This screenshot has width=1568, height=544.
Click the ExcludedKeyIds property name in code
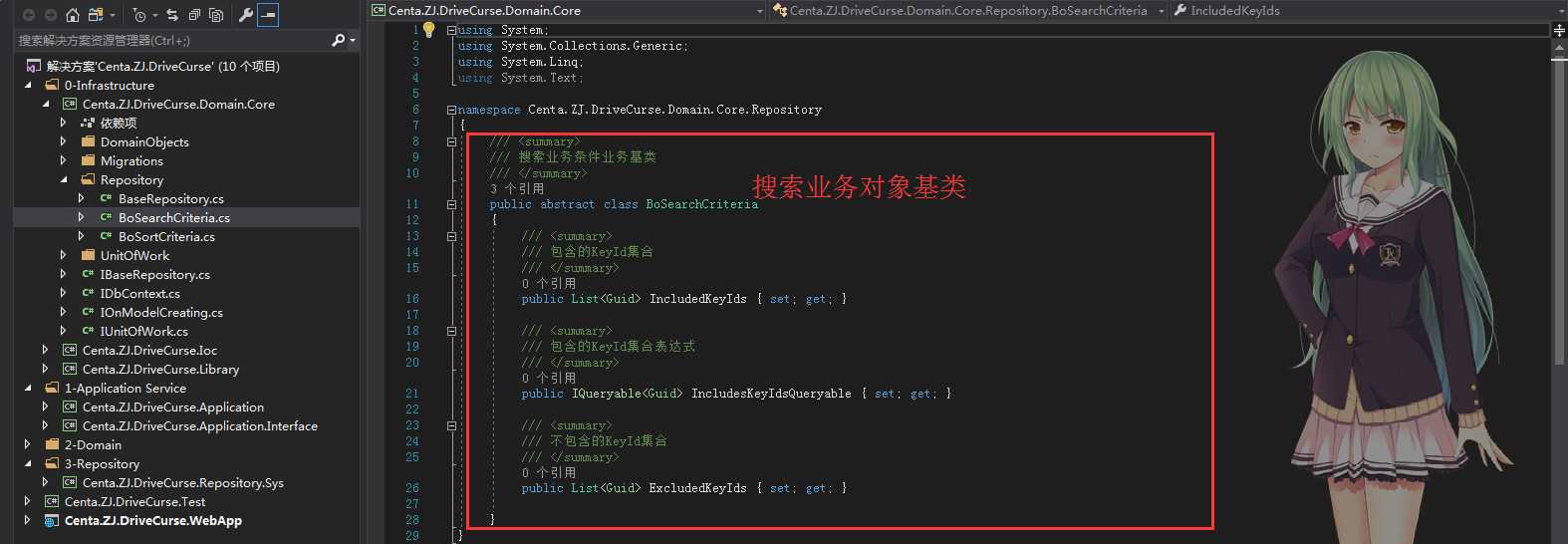697,488
